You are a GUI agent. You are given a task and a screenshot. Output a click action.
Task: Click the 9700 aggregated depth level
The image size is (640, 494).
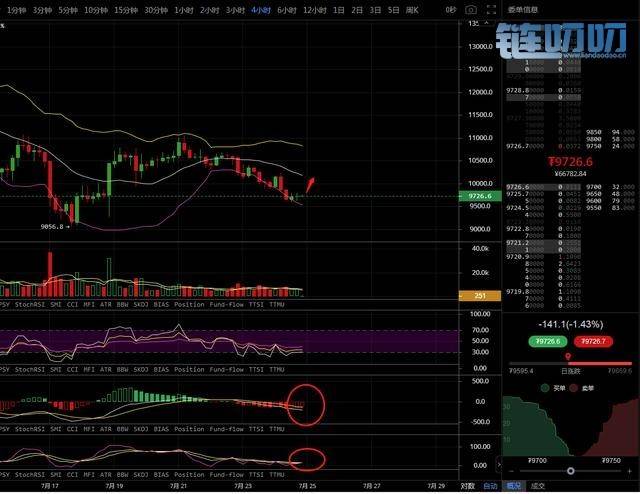click(x=610, y=187)
